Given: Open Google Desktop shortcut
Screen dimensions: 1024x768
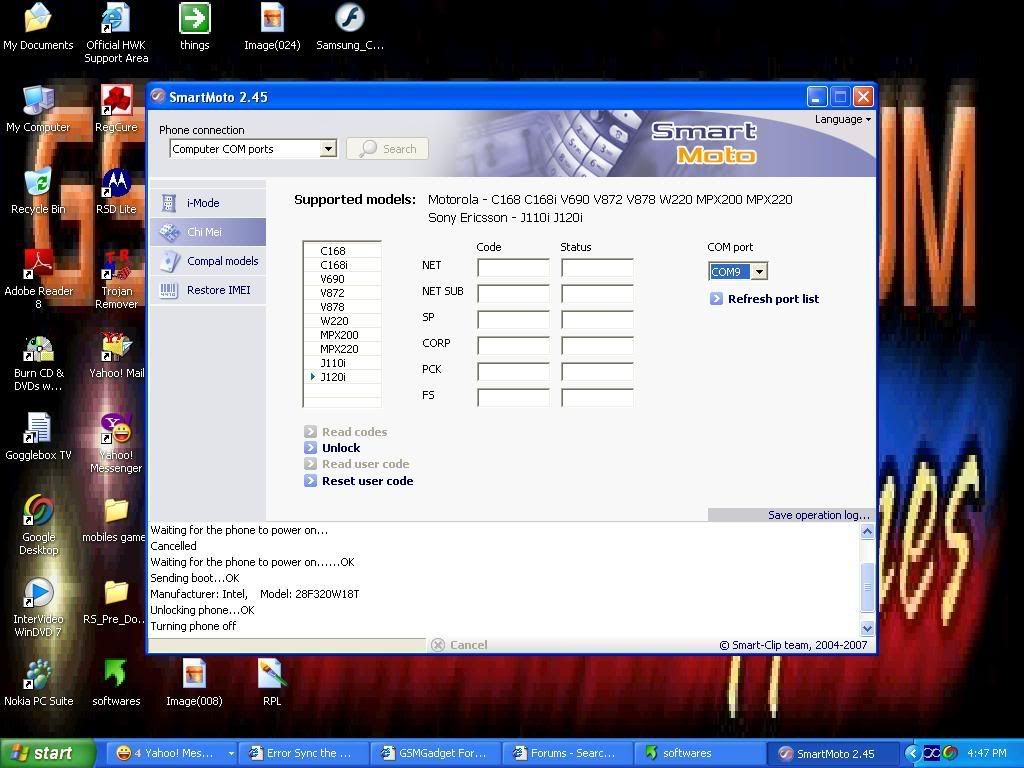Looking at the screenshot, I should (38, 526).
